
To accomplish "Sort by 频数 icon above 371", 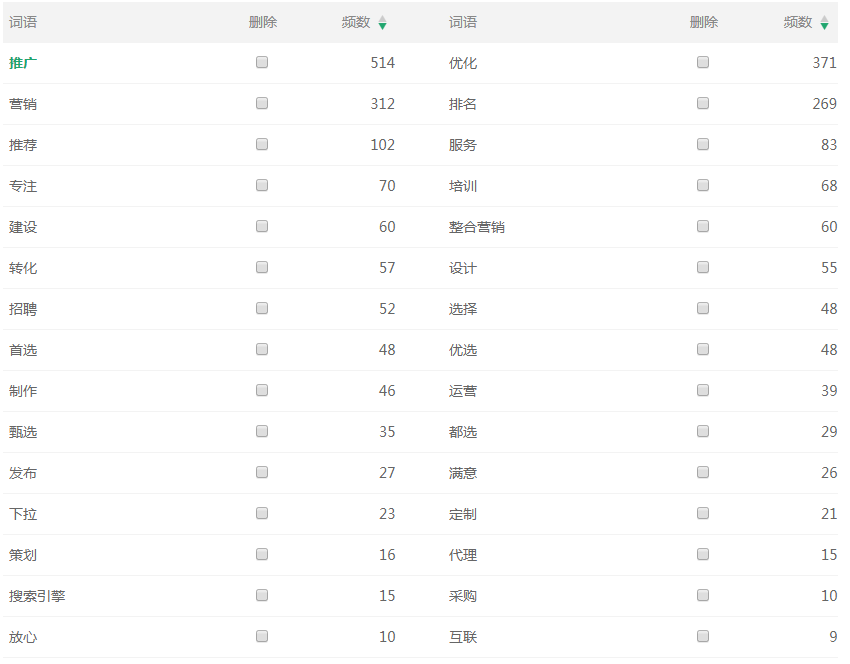I will click(824, 23).
